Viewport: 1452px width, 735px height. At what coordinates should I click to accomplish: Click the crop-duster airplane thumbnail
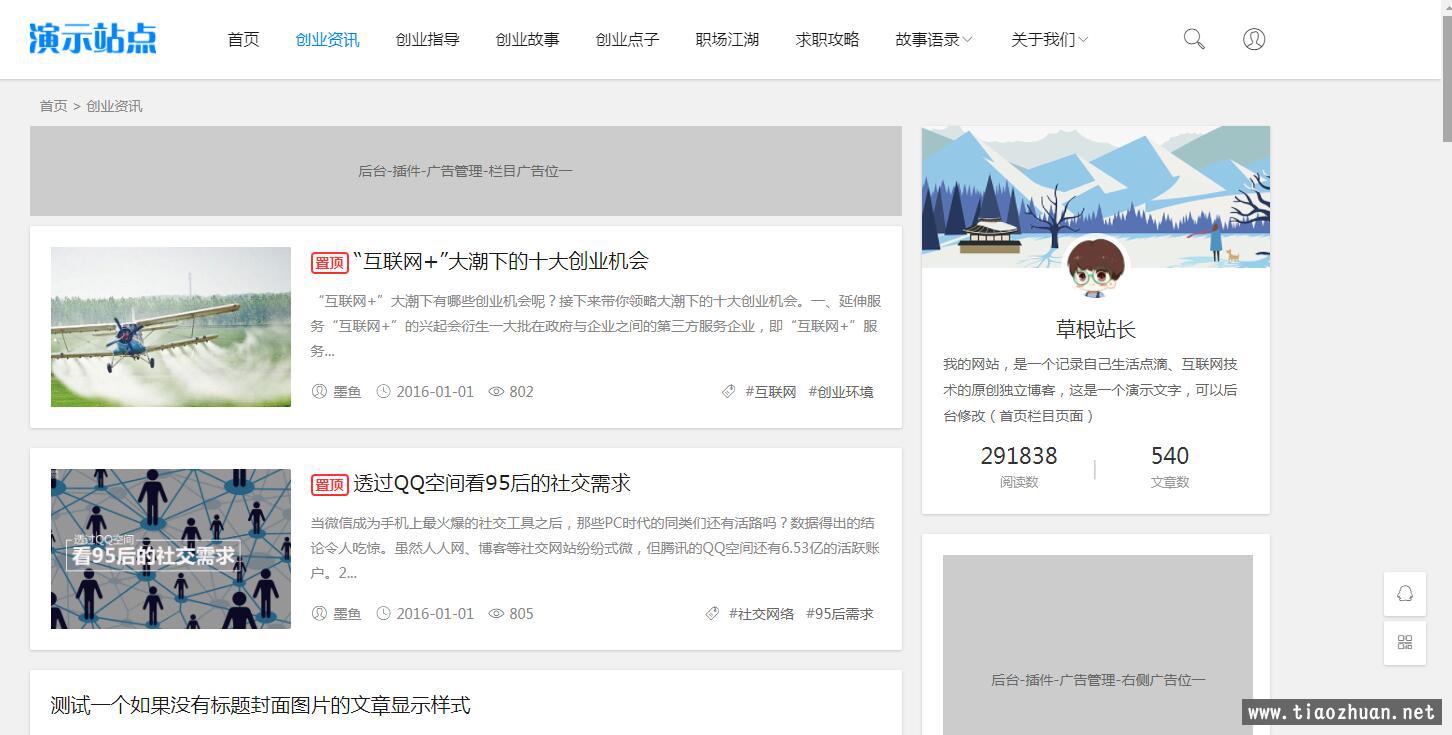tap(171, 327)
